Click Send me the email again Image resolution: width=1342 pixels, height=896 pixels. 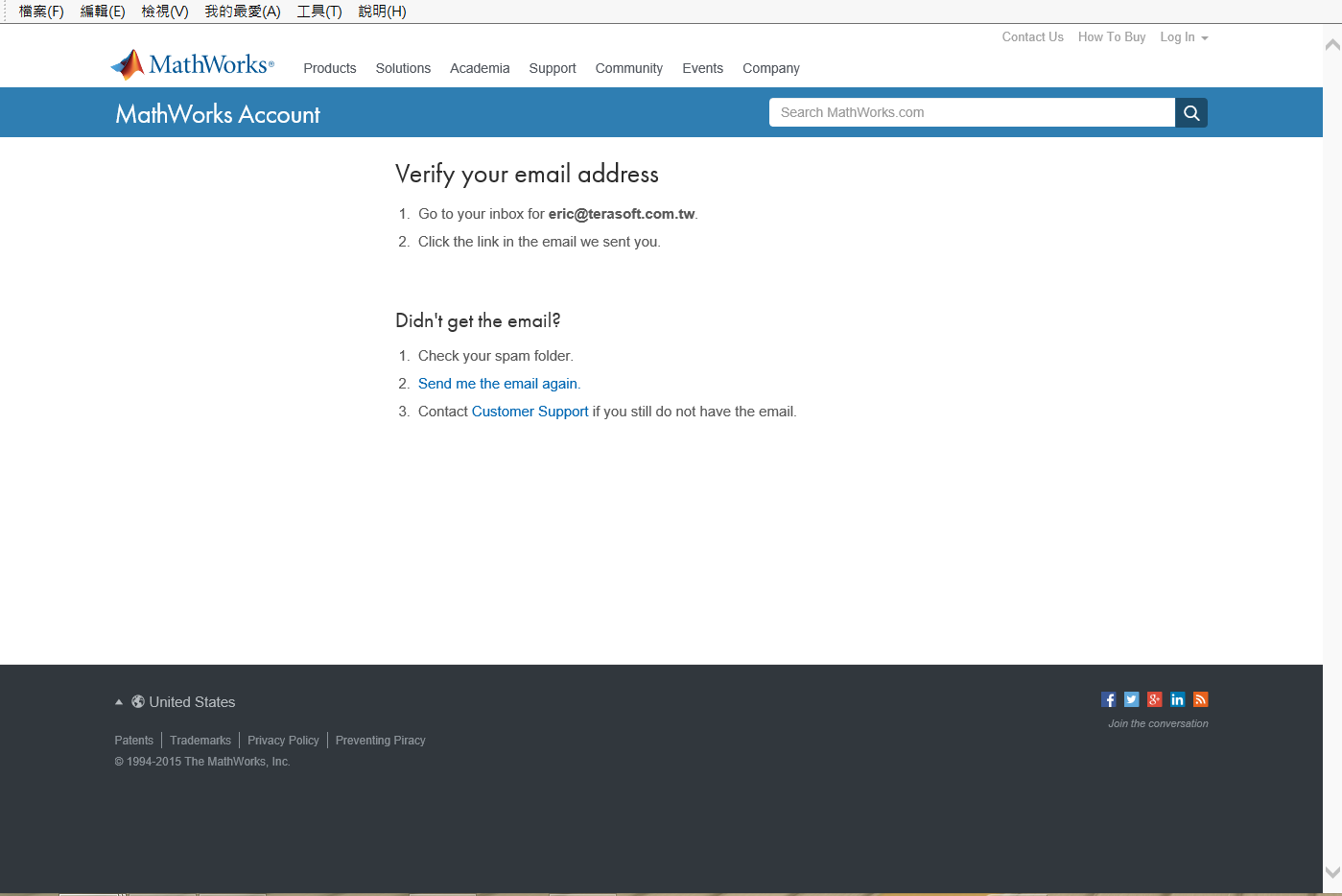pyautogui.click(x=498, y=384)
